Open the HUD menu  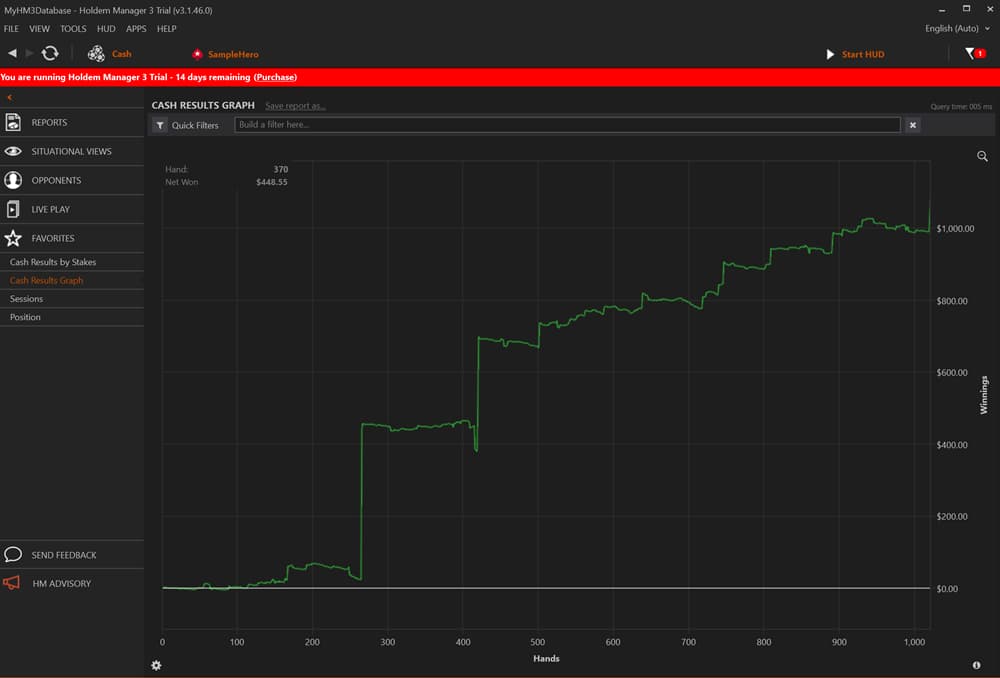click(106, 29)
